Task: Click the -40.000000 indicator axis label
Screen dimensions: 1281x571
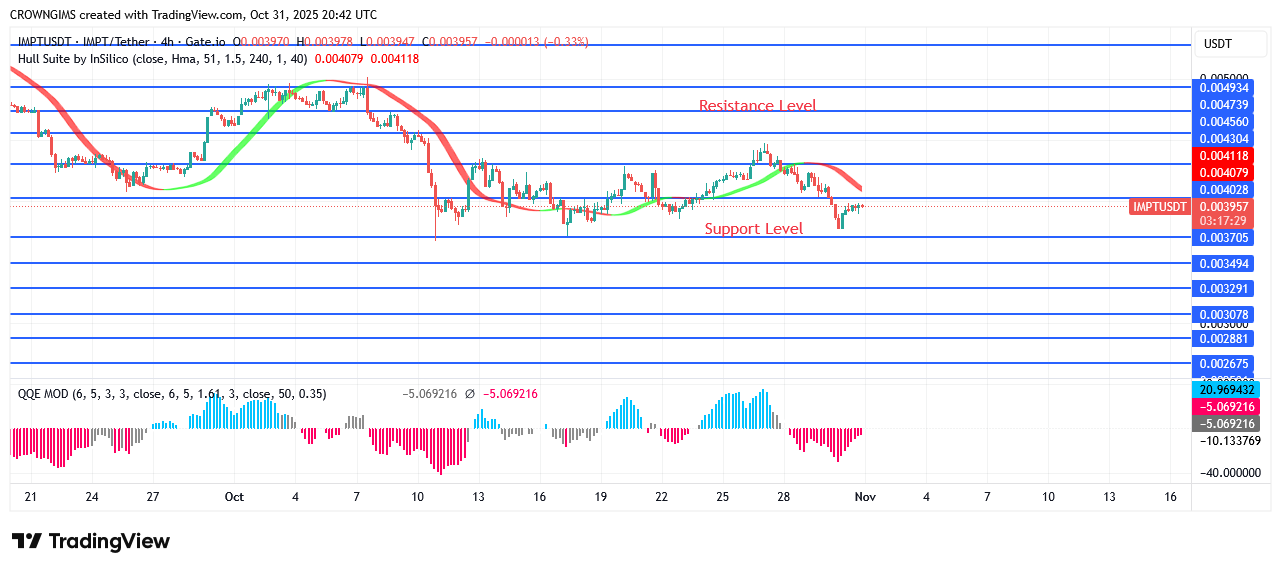Action: tap(1229, 474)
